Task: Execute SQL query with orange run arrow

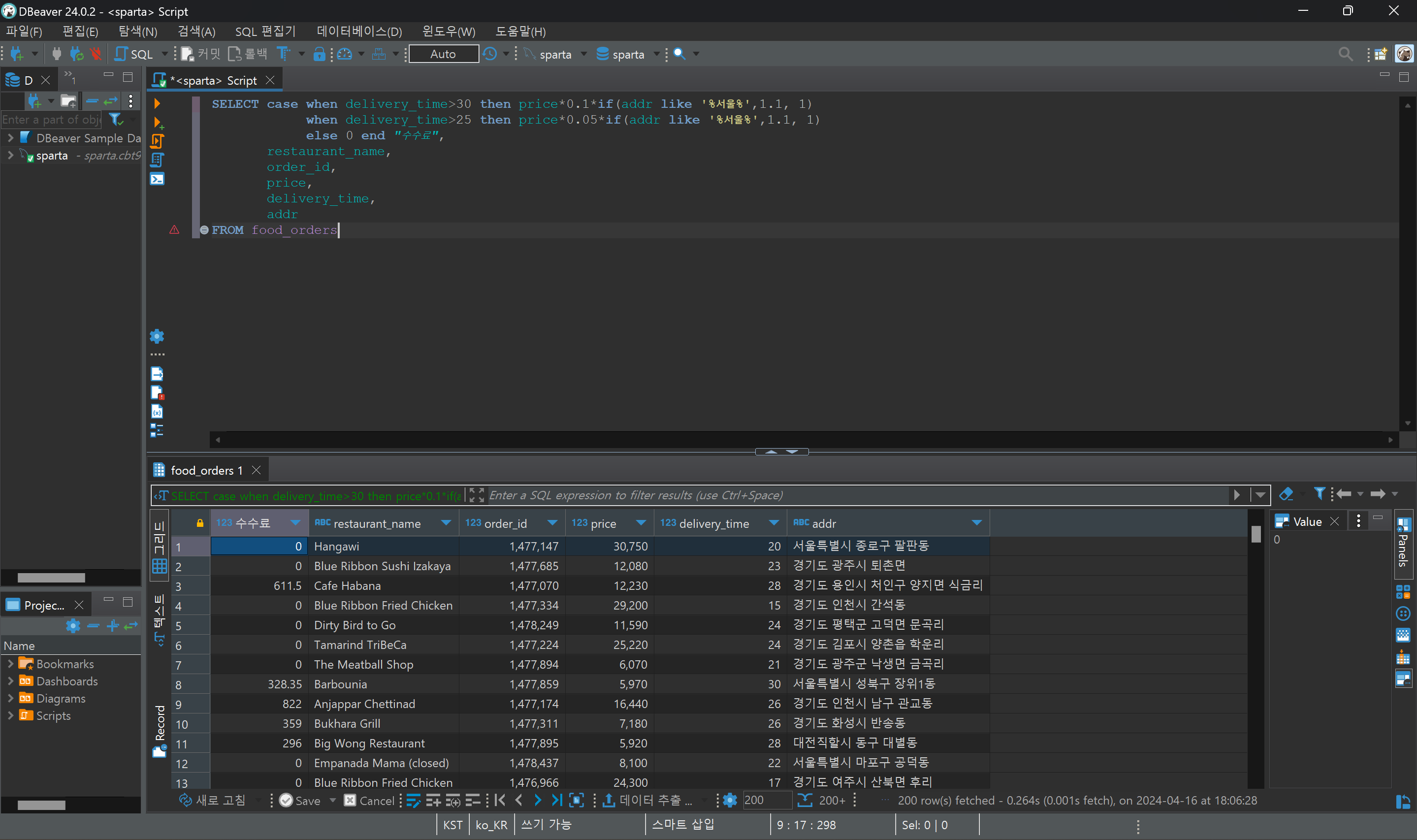Action: 158,103
